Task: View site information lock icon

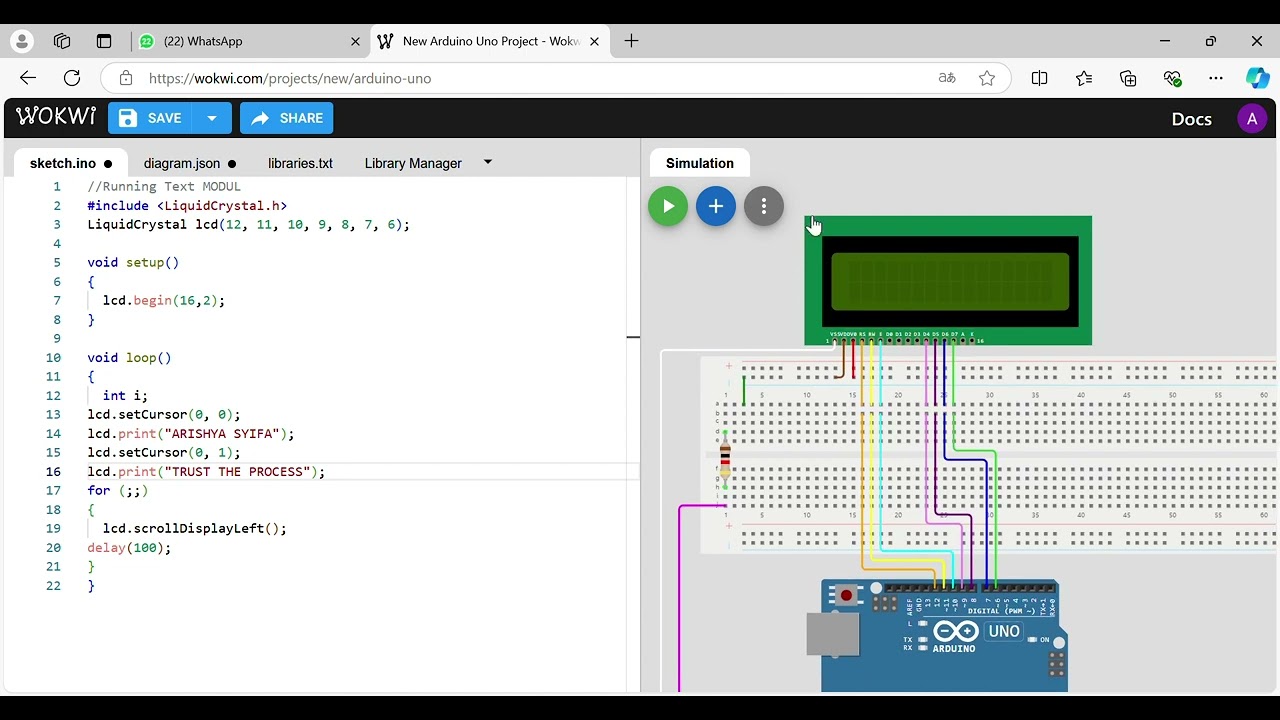Action: point(125,78)
